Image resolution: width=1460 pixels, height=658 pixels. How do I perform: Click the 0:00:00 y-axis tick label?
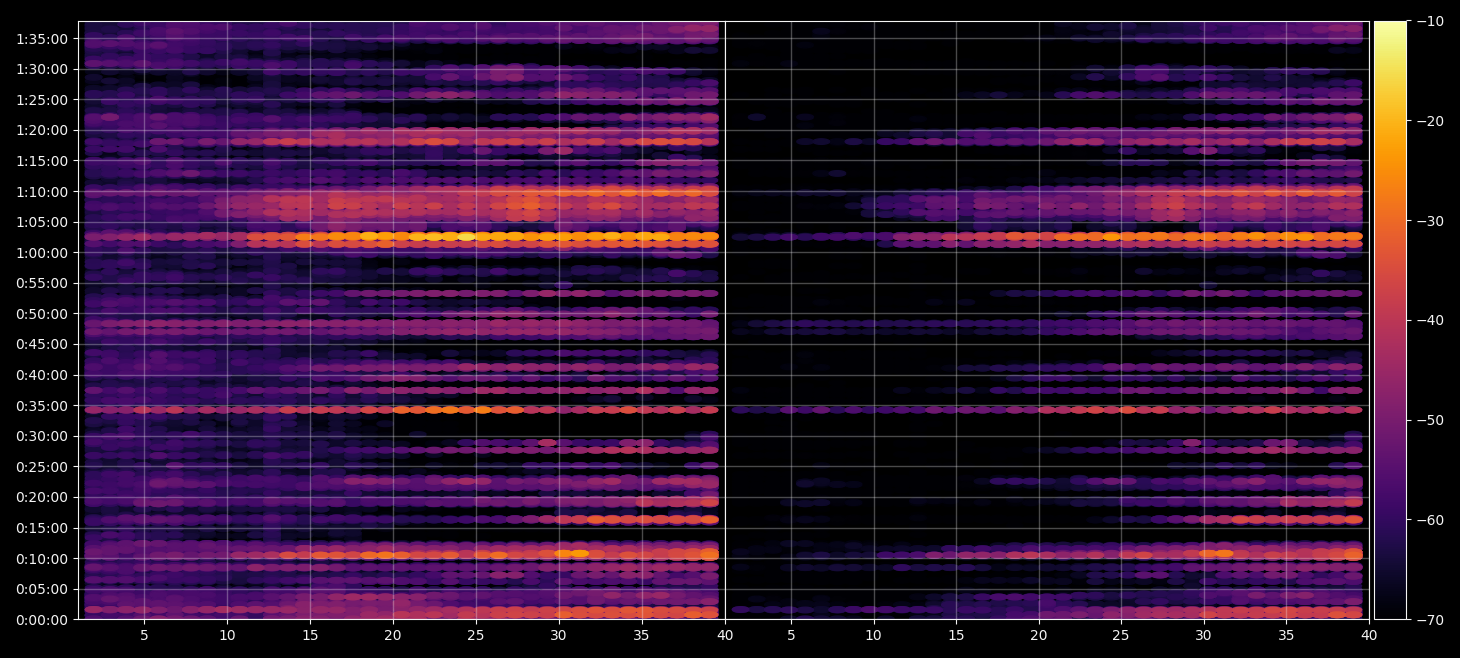pos(43,619)
